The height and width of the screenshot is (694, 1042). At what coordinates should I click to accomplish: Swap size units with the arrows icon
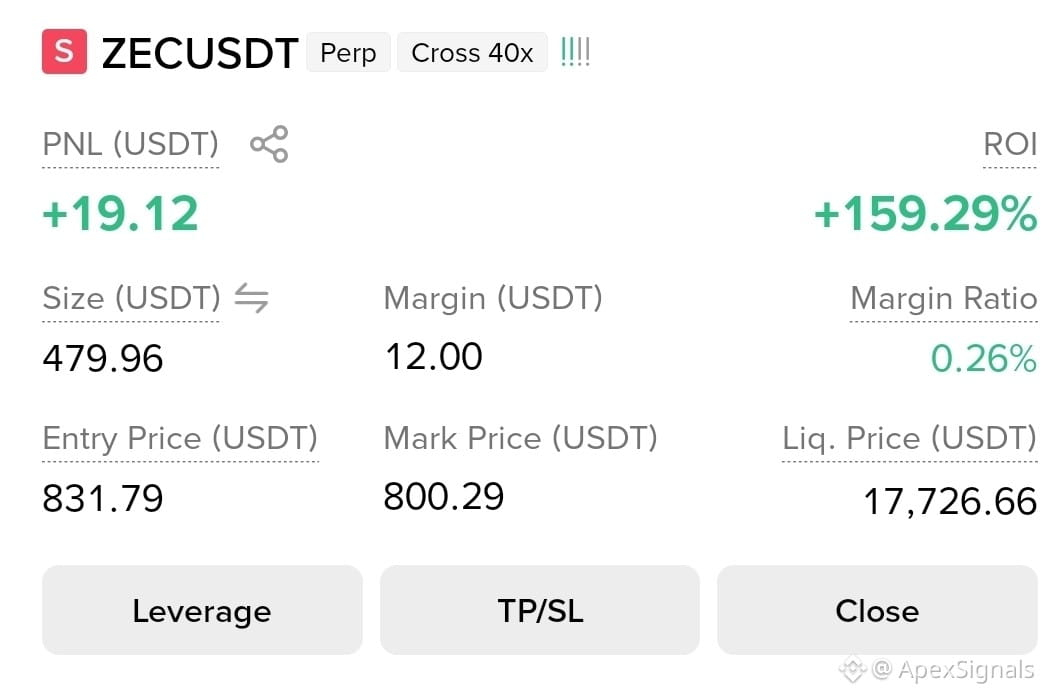click(x=252, y=298)
